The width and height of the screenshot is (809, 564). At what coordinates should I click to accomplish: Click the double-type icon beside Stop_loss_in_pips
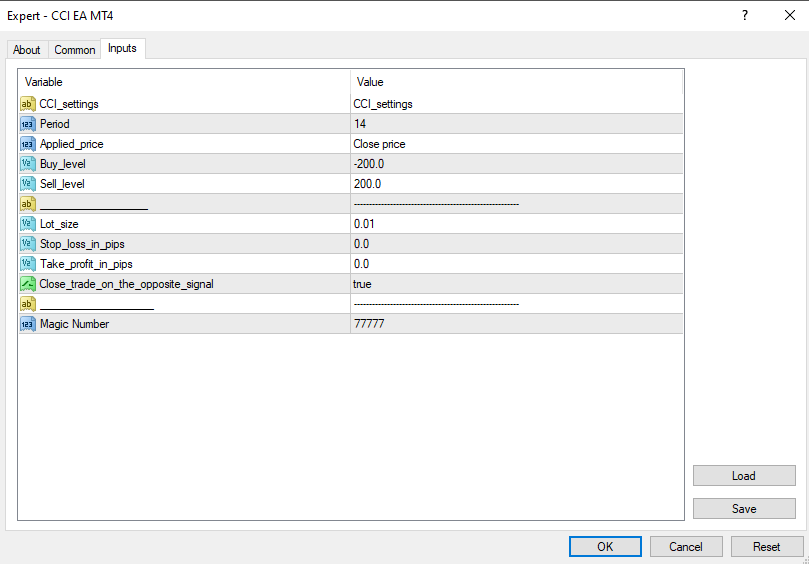pos(28,244)
